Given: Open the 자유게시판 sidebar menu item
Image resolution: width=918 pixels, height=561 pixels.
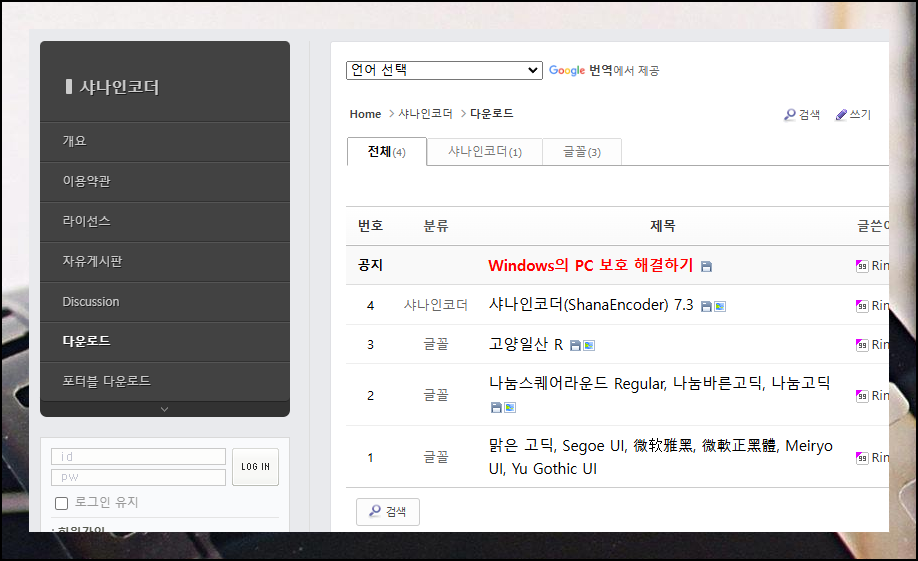Looking at the screenshot, I should (165, 262).
